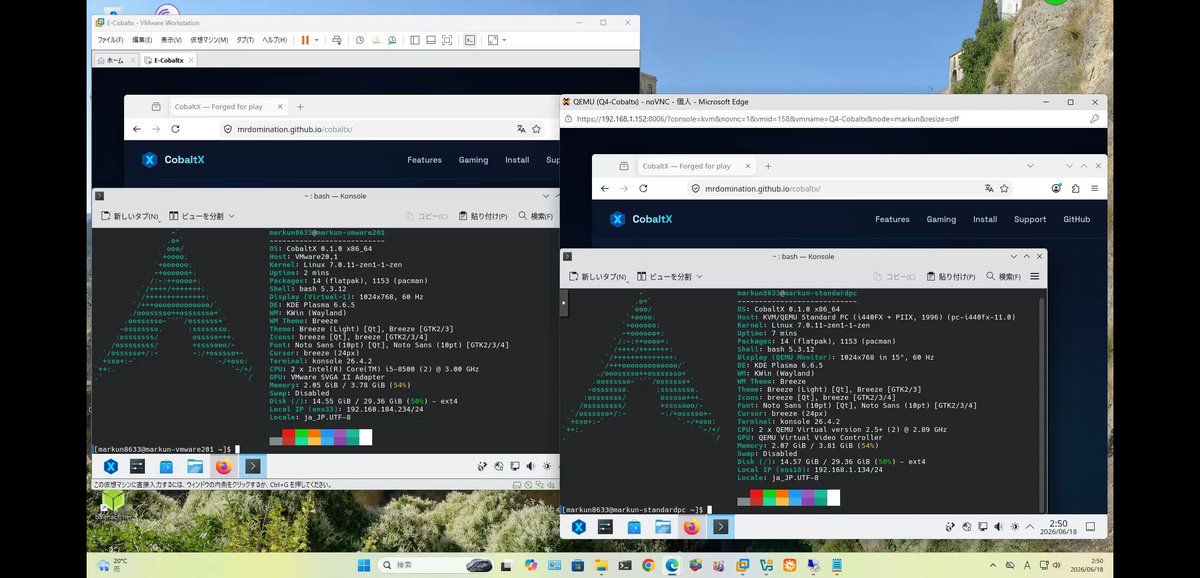Open 編集(E) menu in VMware
This screenshot has height=578, width=1200.
click(142, 40)
